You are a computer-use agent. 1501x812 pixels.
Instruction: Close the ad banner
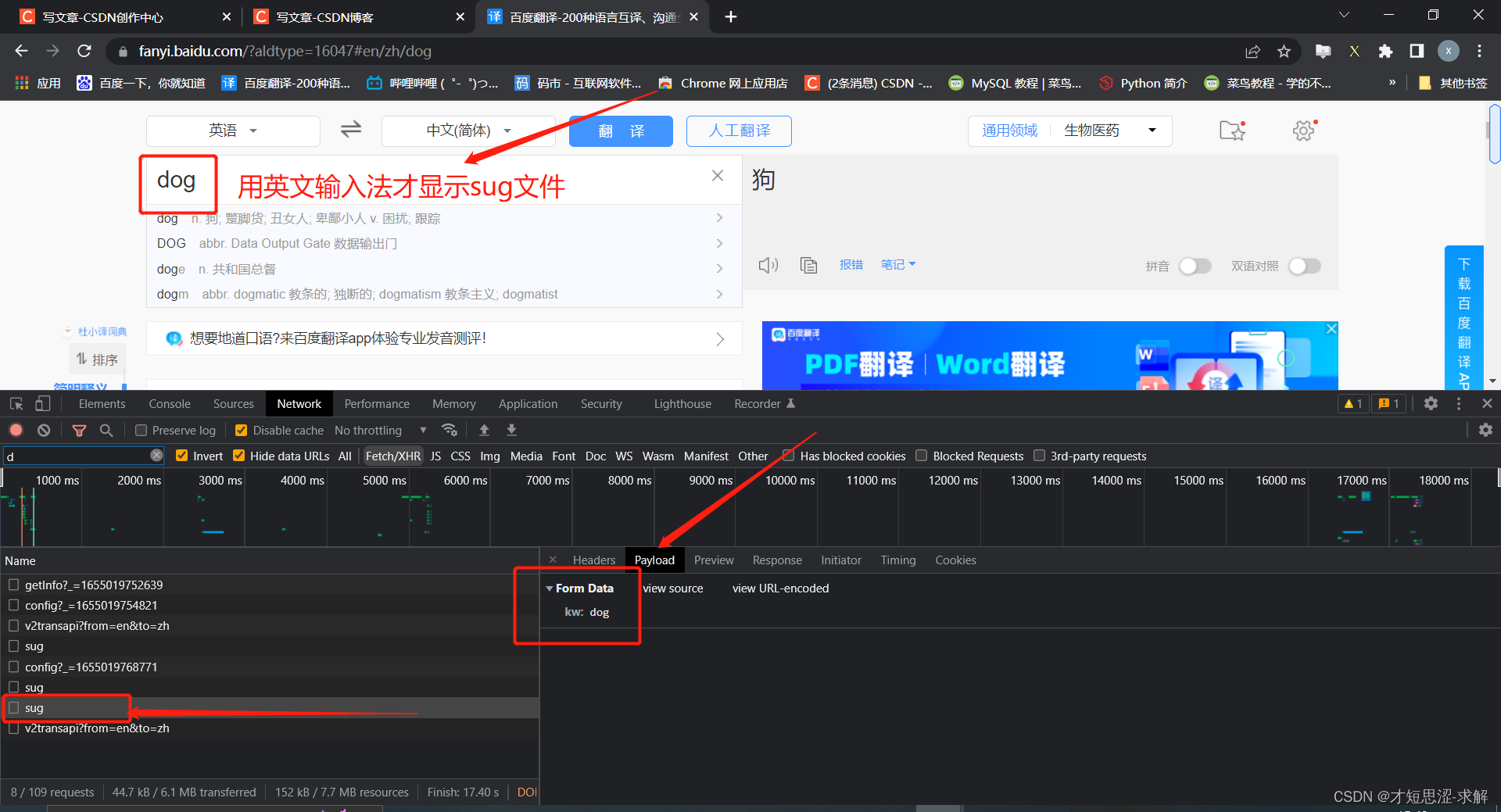tap(1331, 329)
